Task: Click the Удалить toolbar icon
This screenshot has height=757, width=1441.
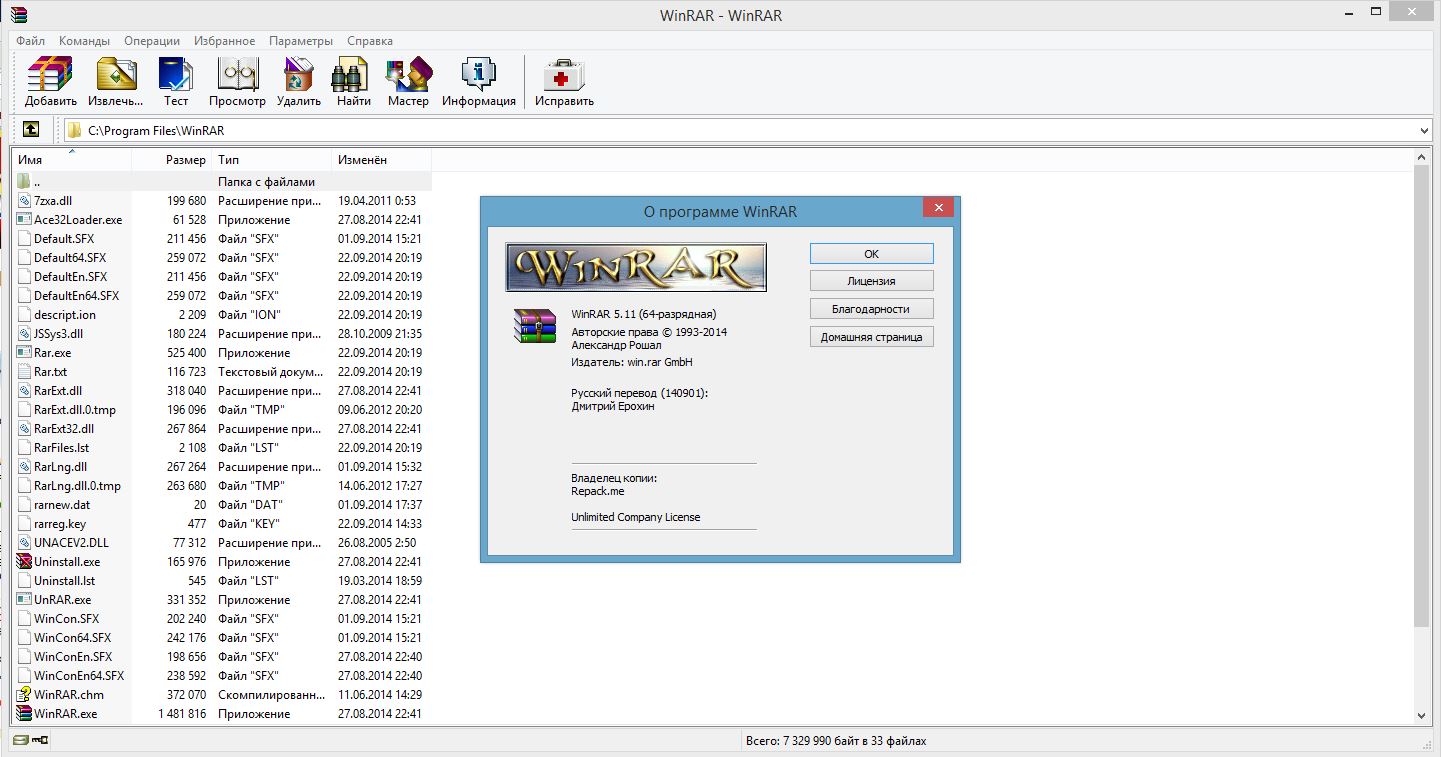Action: [298, 75]
